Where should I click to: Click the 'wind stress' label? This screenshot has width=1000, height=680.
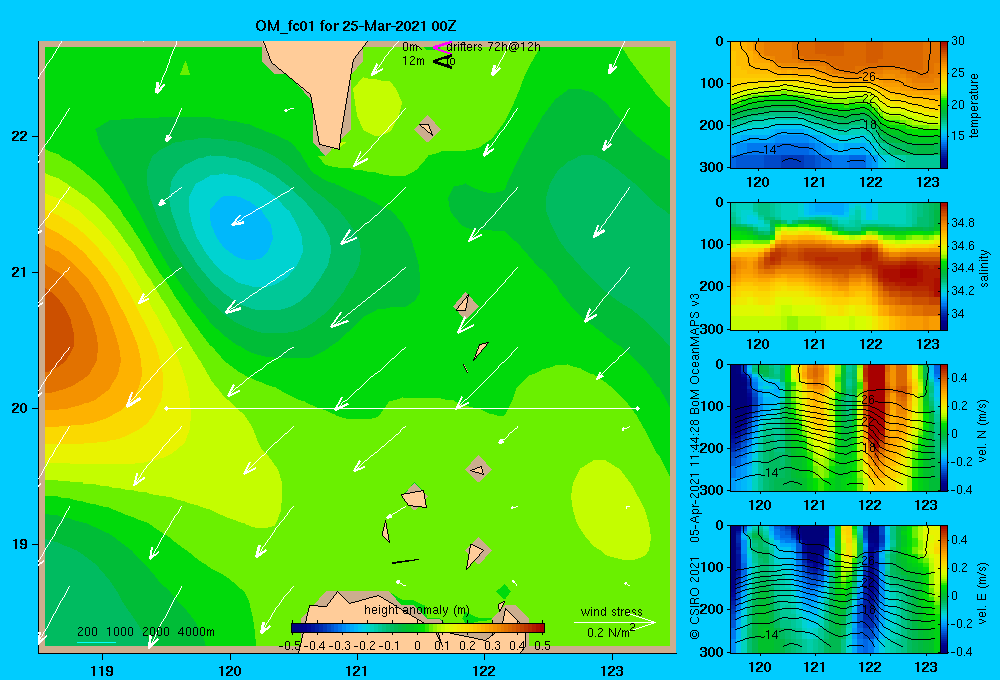click(611, 611)
